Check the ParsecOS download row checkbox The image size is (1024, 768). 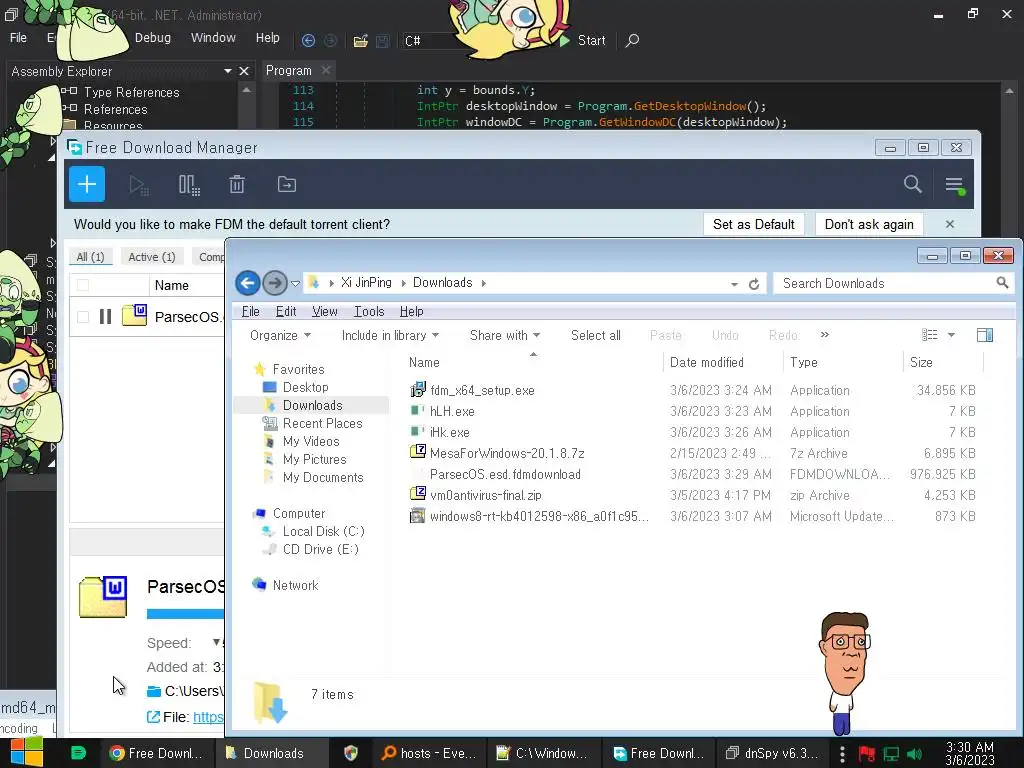(83, 317)
